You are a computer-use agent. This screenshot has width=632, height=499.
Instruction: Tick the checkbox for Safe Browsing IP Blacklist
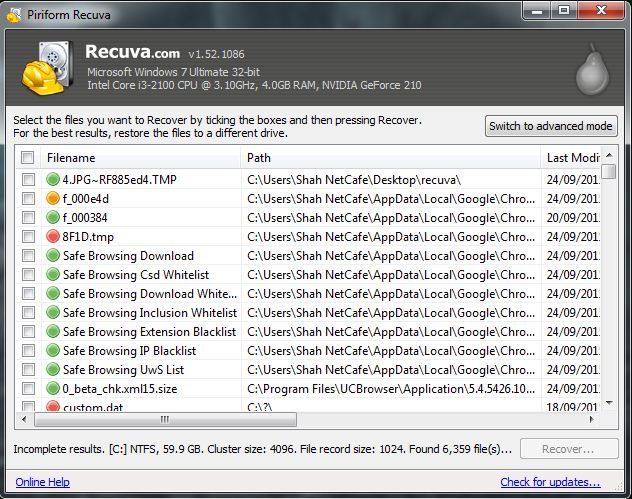click(28, 350)
